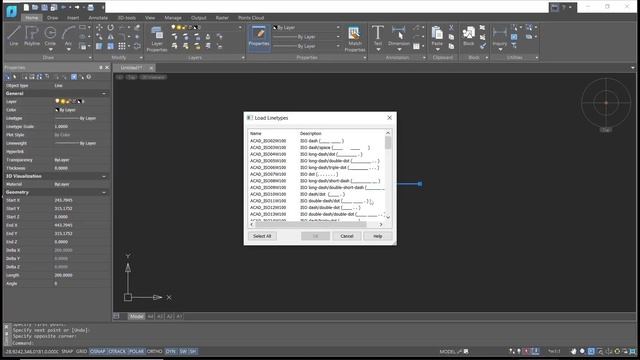The height and width of the screenshot is (360, 640).
Task: Click the Array grid tool in Modify panel
Action: (122, 46)
